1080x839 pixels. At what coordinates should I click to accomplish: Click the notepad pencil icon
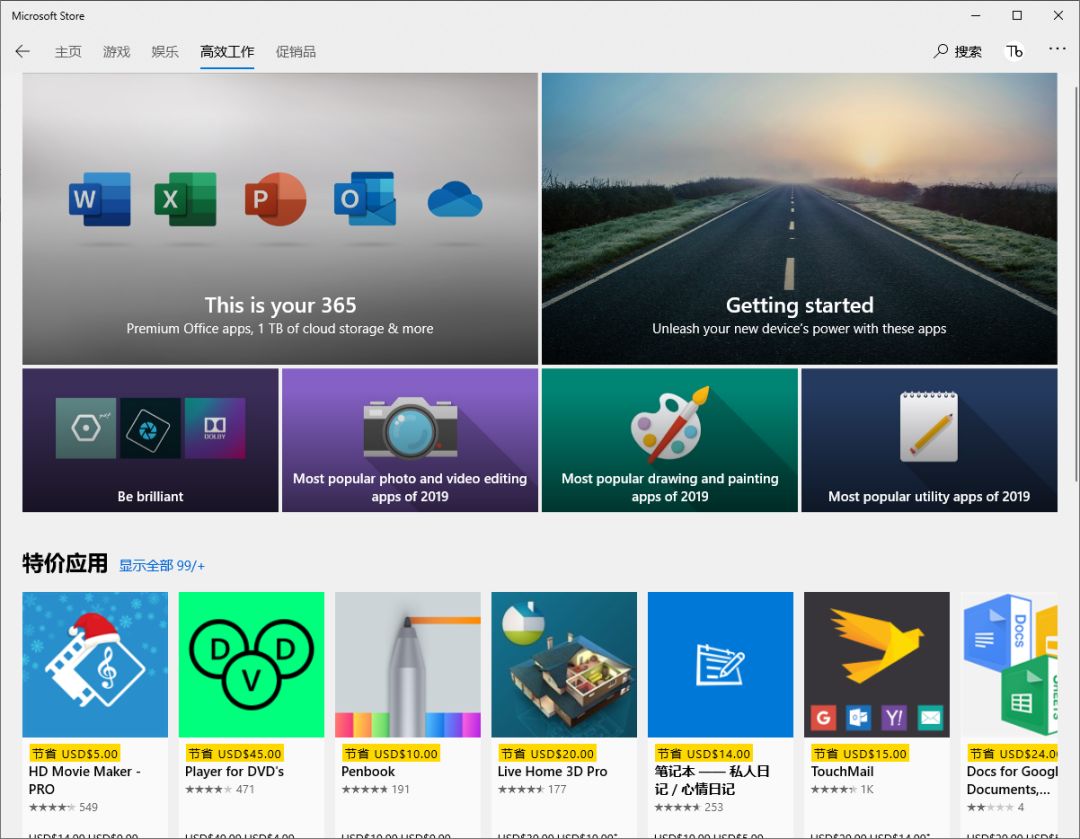coord(928,426)
